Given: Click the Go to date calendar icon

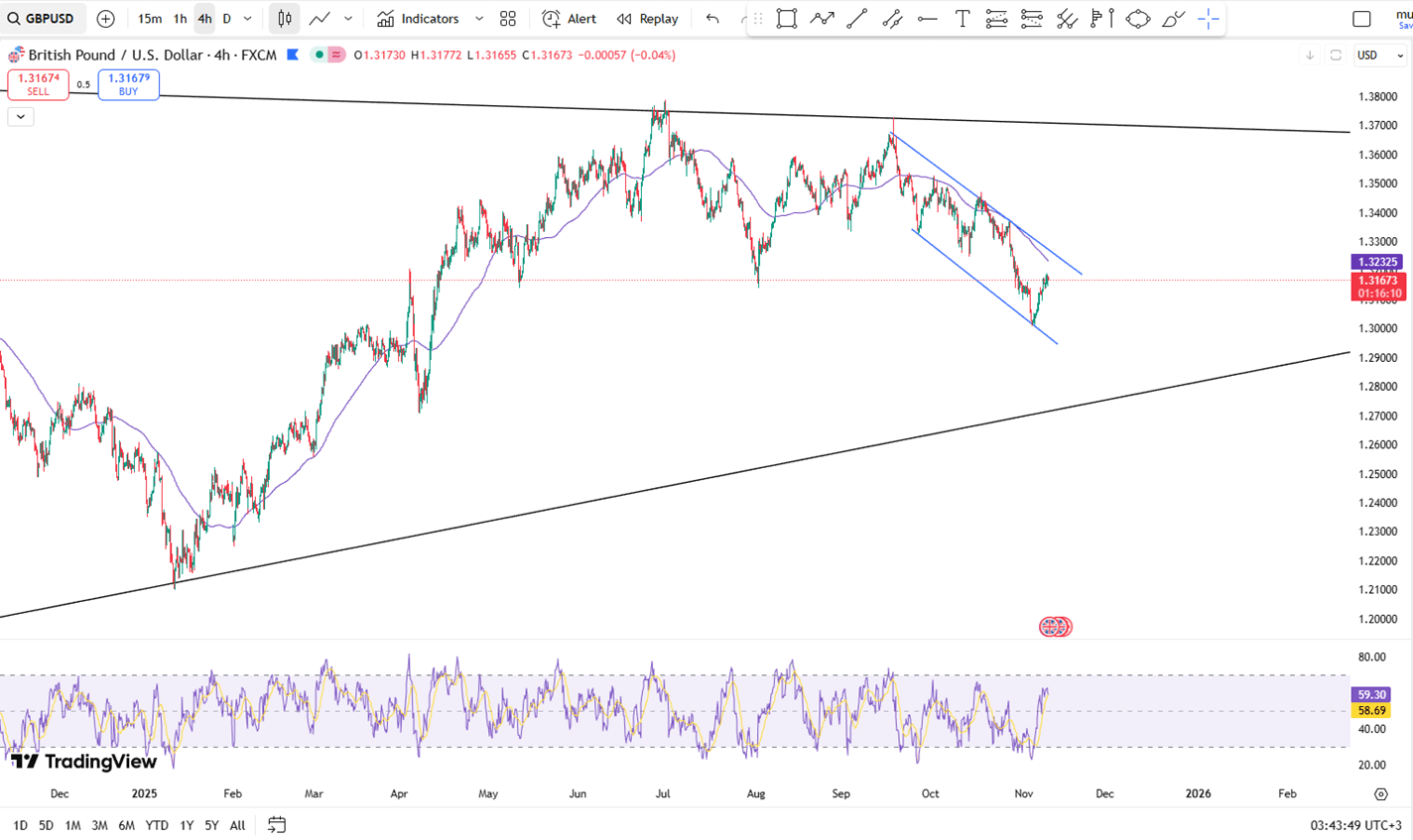Looking at the screenshot, I should 277,824.
